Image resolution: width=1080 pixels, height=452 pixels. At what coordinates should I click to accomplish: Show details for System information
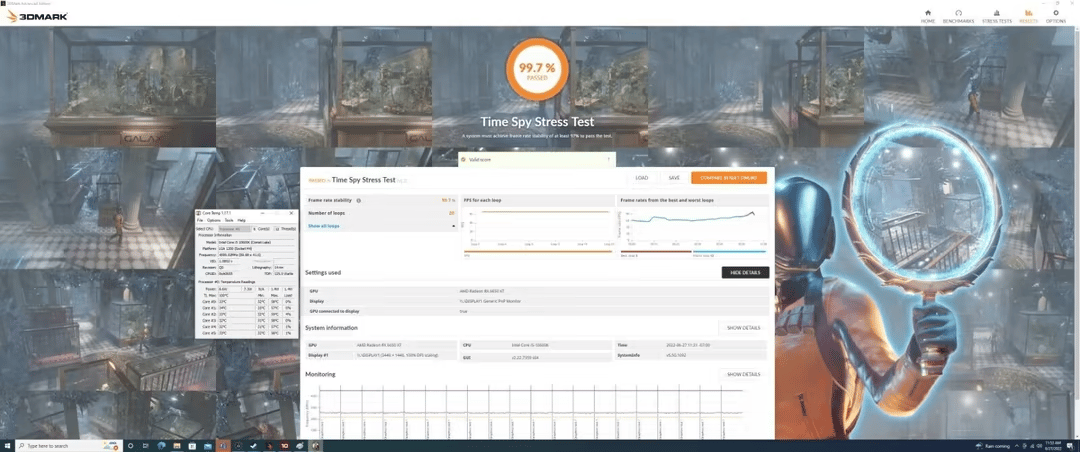(743, 328)
